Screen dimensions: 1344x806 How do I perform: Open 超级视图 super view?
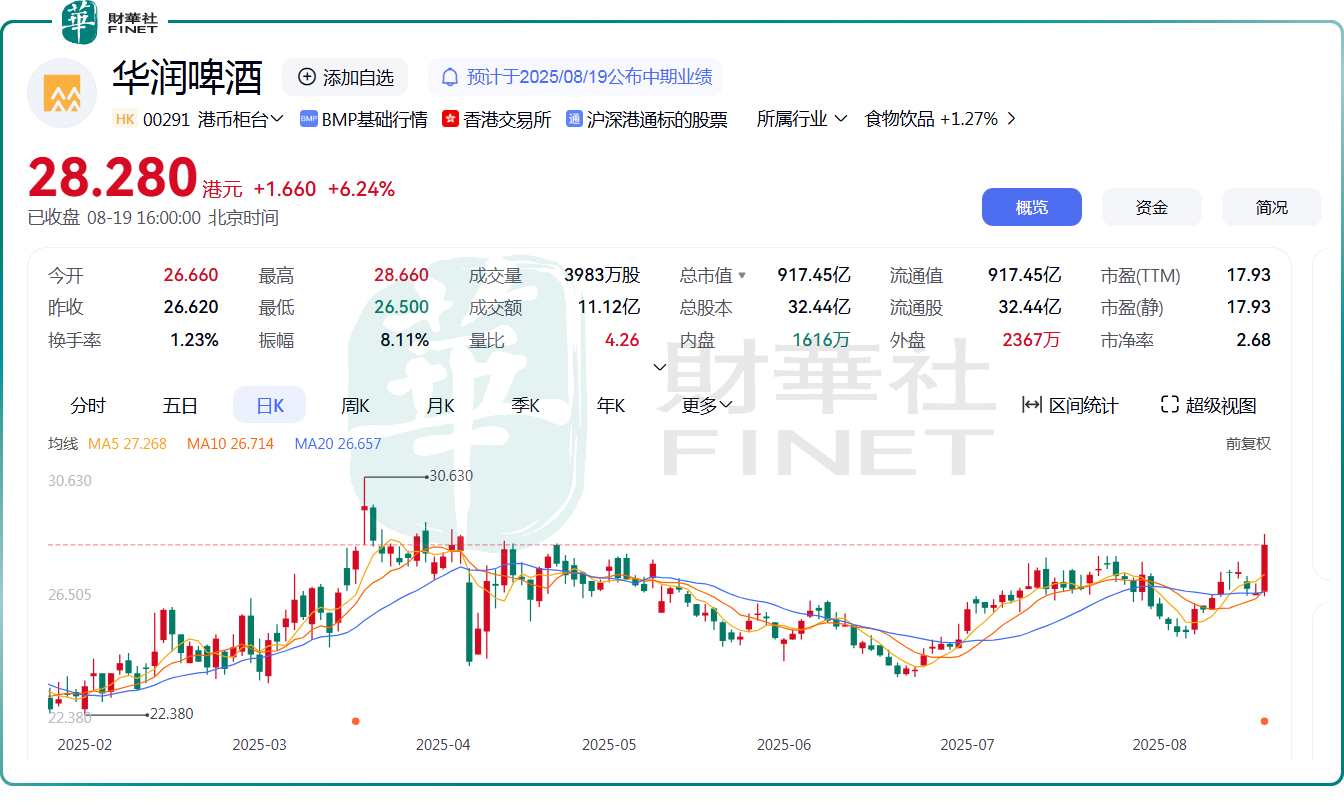pos(1209,405)
